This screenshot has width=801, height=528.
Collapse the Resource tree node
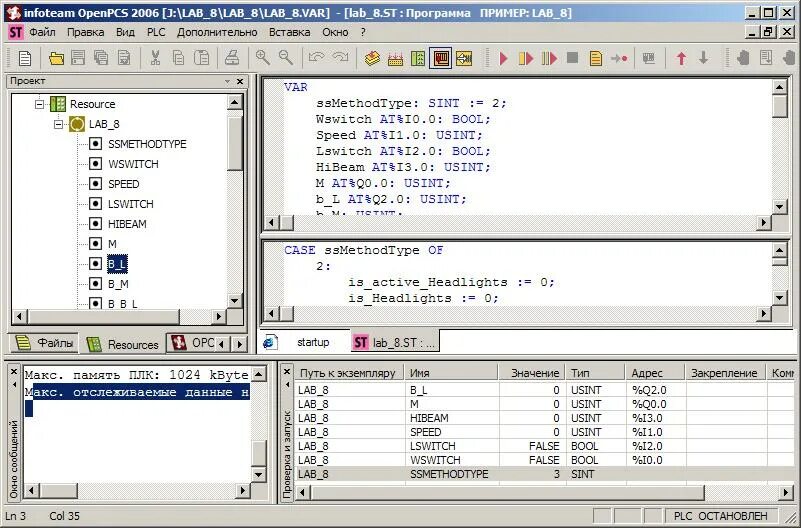(x=39, y=104)
